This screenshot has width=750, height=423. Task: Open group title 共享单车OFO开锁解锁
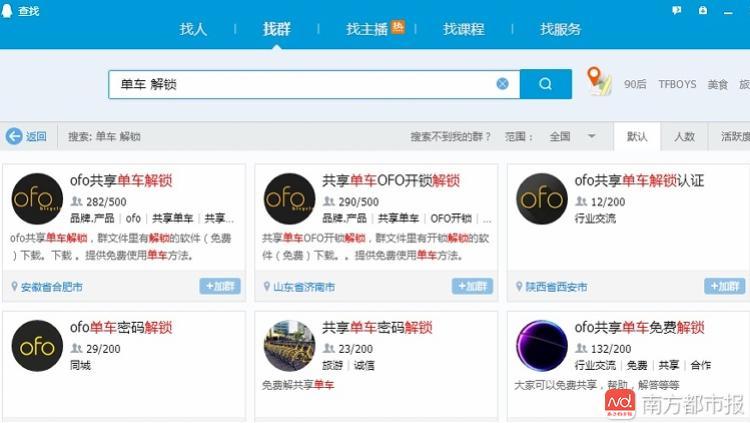[x=391, y=180]
